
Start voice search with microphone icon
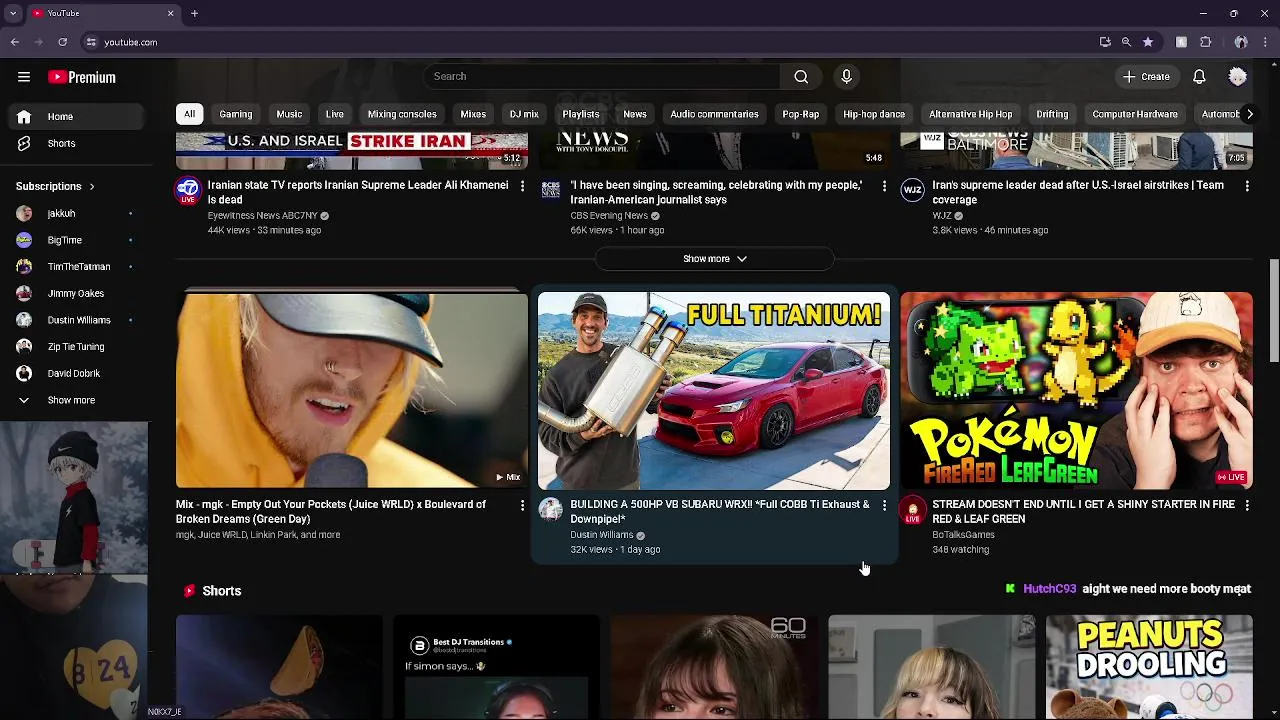pos(846,76)
